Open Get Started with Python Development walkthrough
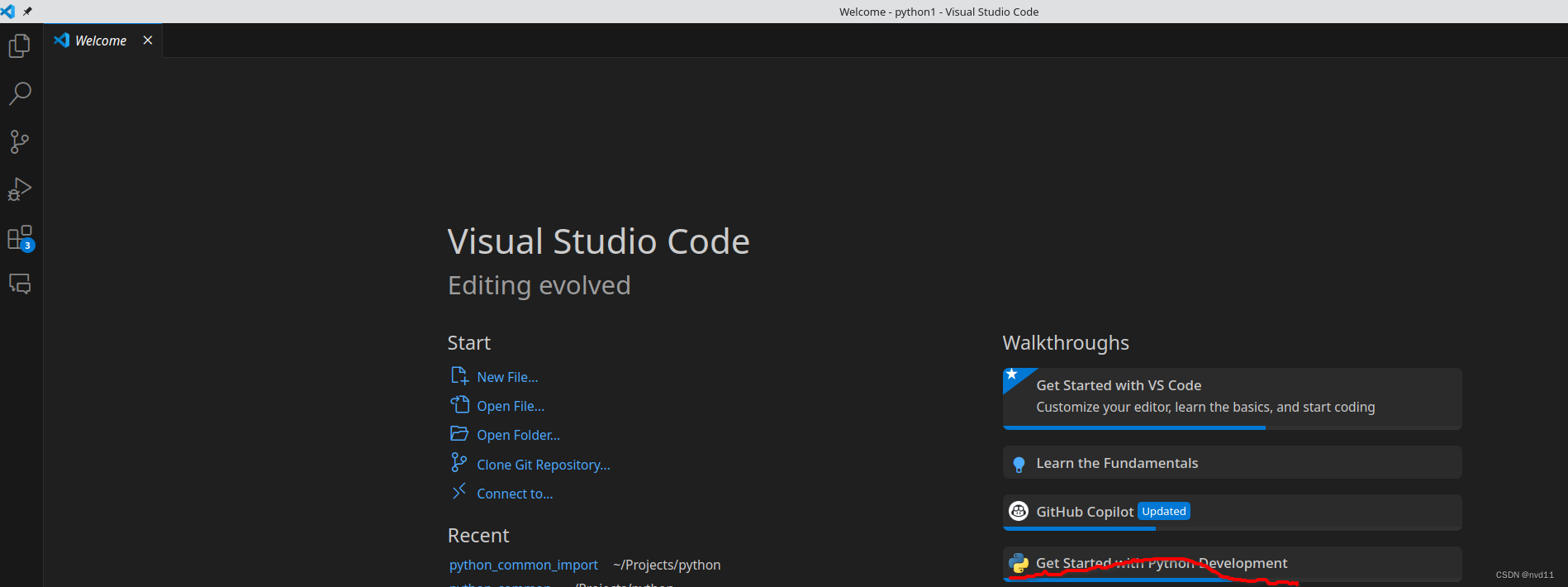The image size is (1568, 587). point(1232,564)
